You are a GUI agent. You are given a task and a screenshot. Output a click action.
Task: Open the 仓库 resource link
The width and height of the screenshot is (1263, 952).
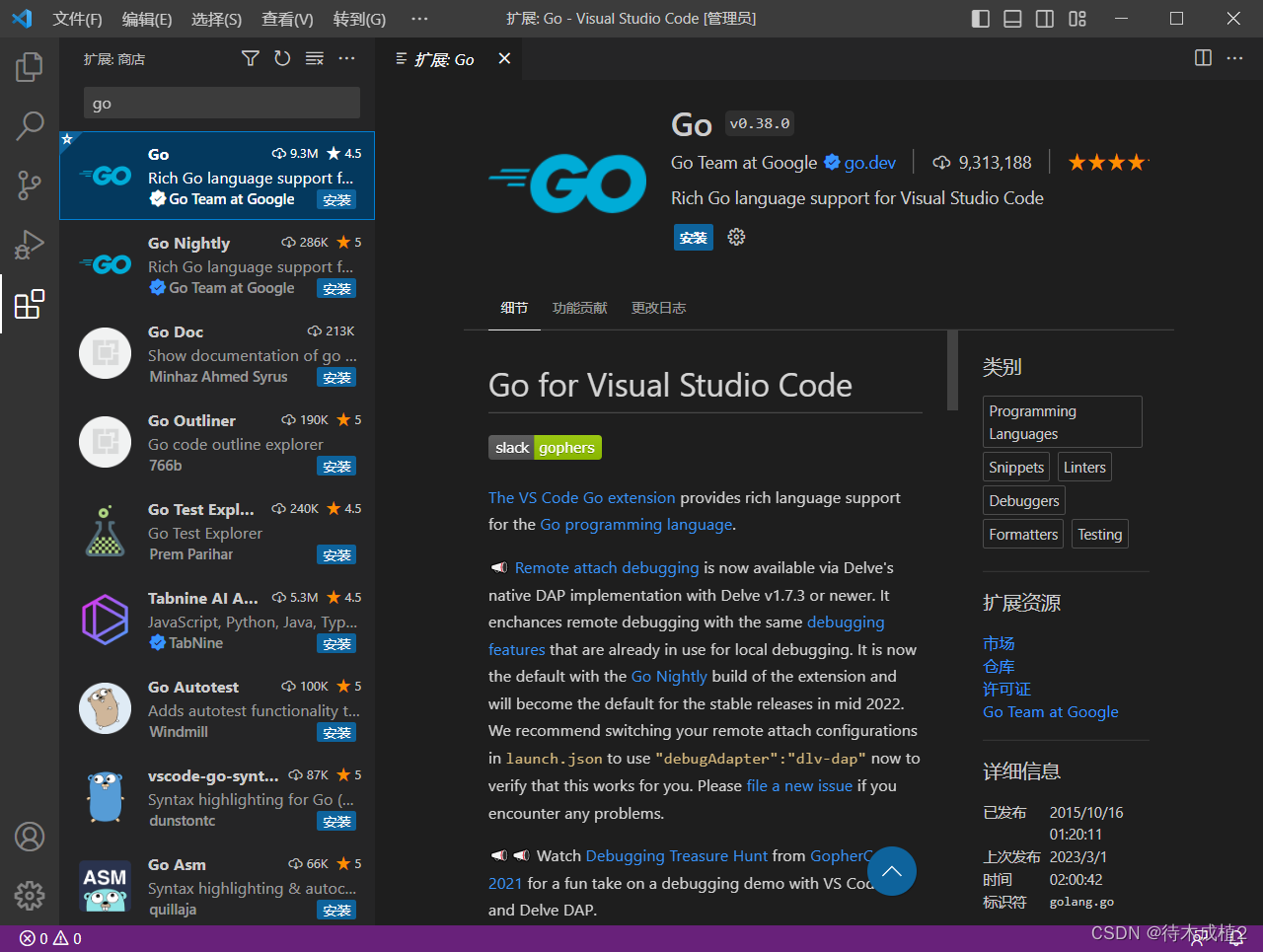click(999, 666)
